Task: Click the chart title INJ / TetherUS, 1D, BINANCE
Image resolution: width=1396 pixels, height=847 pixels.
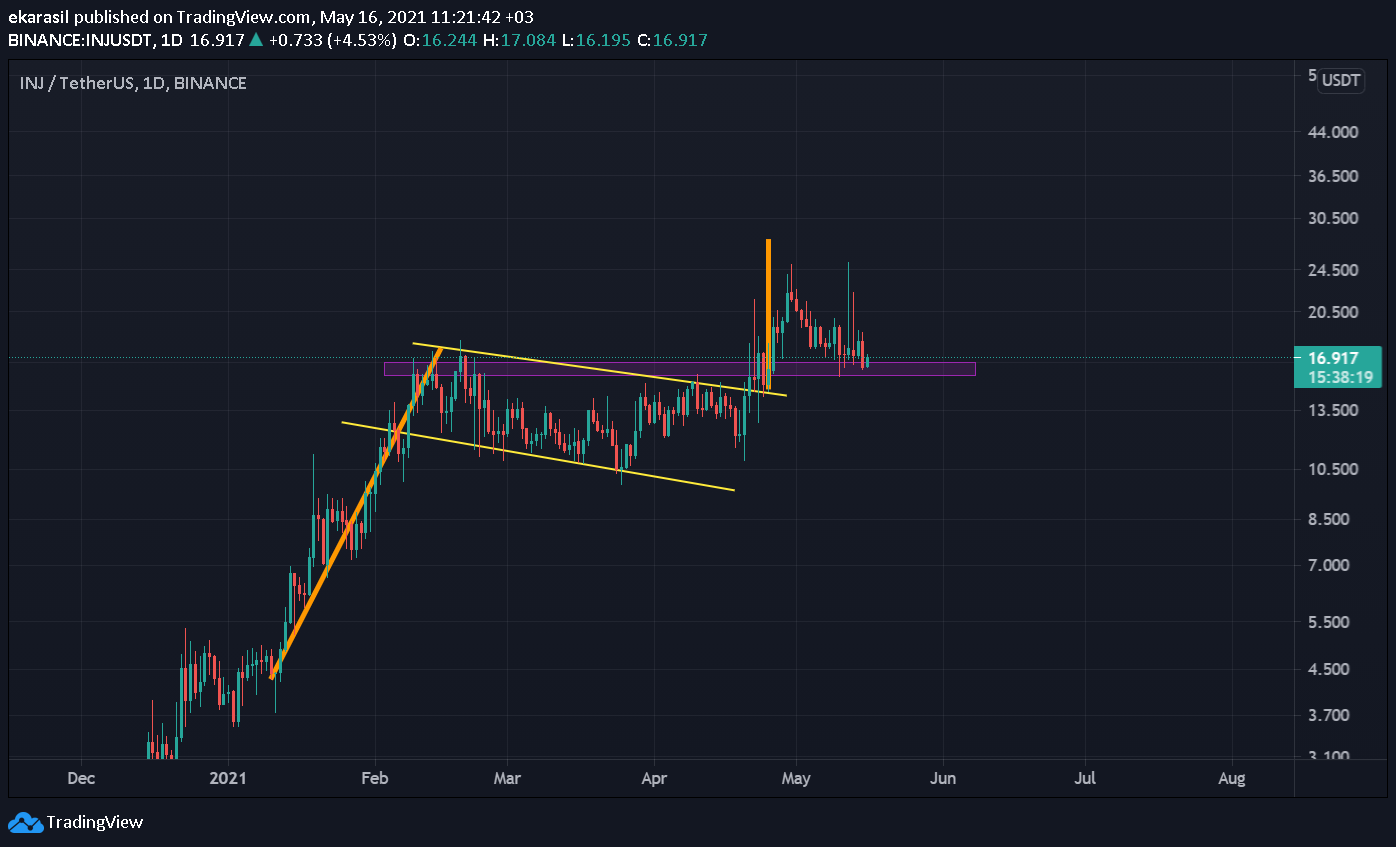Action: (x=133, y=83)
